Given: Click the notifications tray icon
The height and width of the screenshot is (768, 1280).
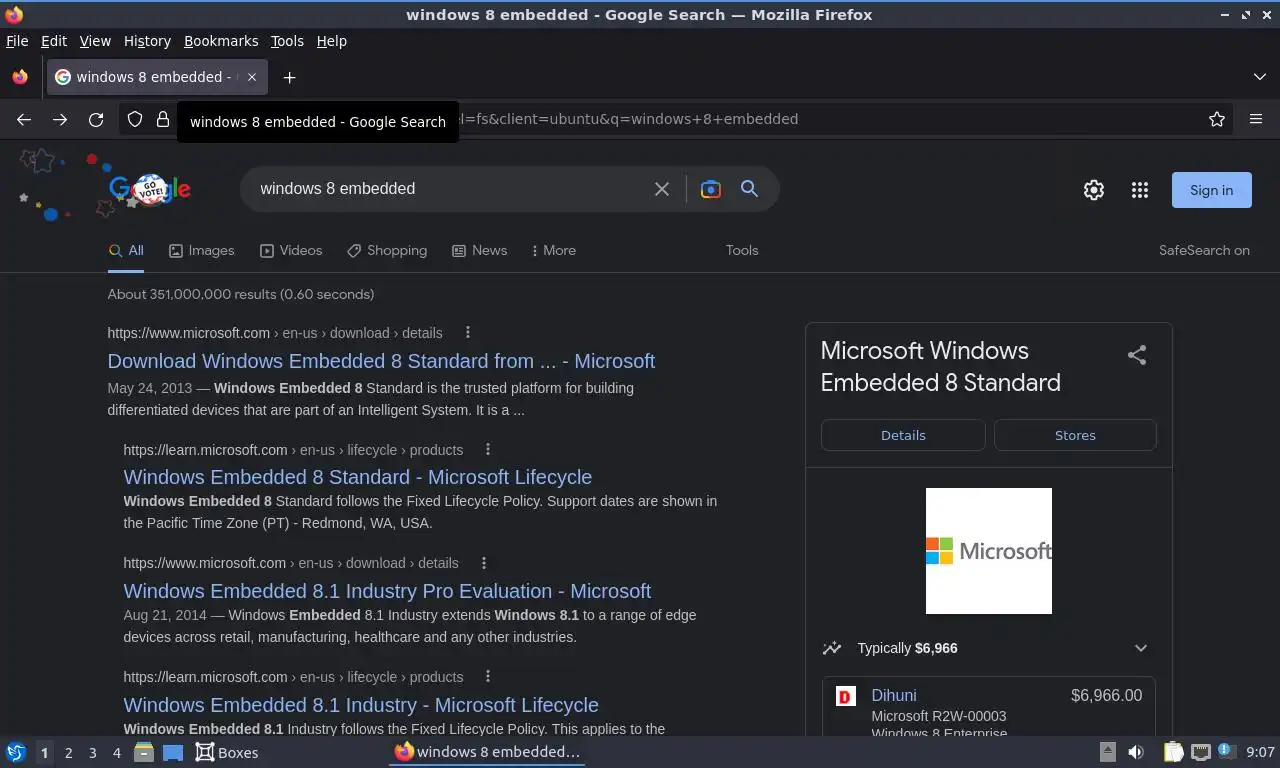Looking at the screenshot, I should (1225, 752).
